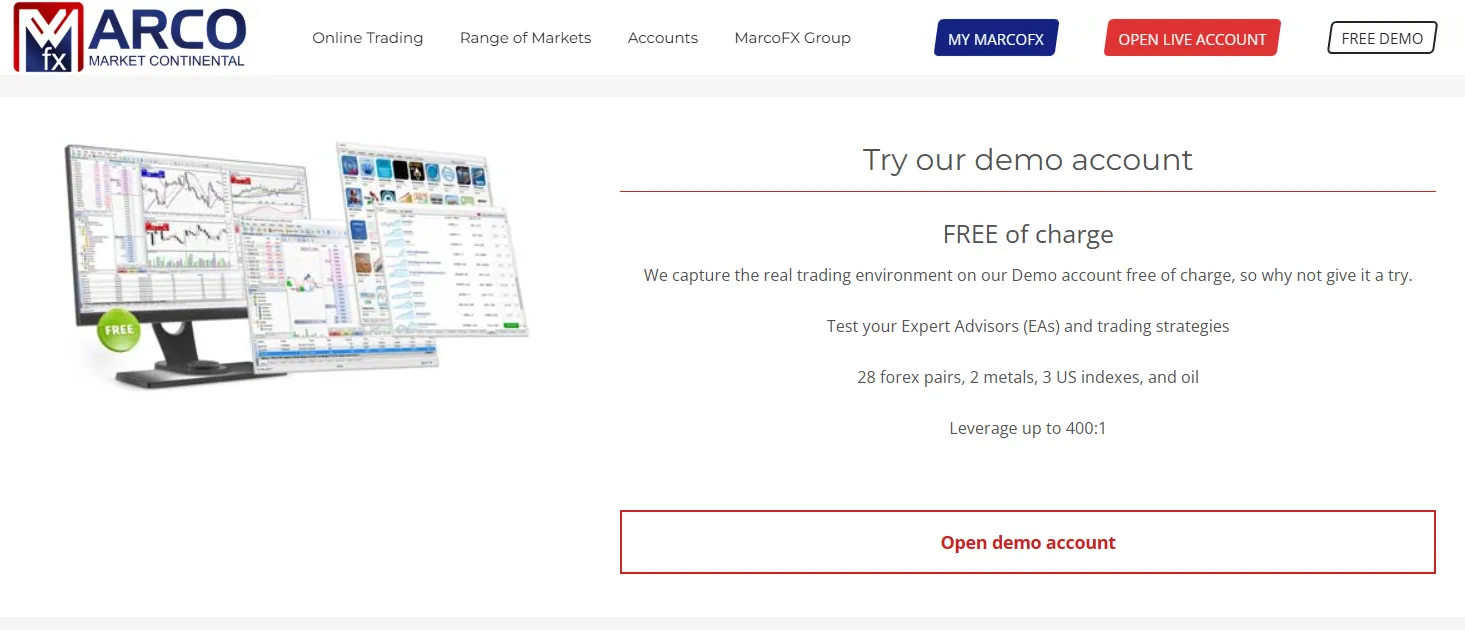Screen dimensions: 1465x630
Task: Click the '28 forex pairs, 2 metals' line
Action: coord(1028,377)
